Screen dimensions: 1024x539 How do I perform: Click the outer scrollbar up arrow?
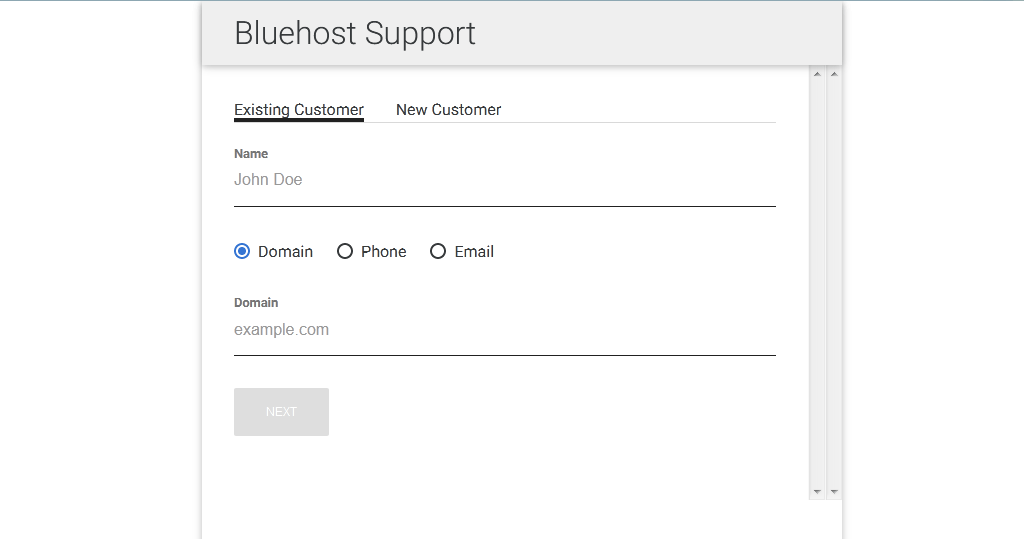[834, 74]
